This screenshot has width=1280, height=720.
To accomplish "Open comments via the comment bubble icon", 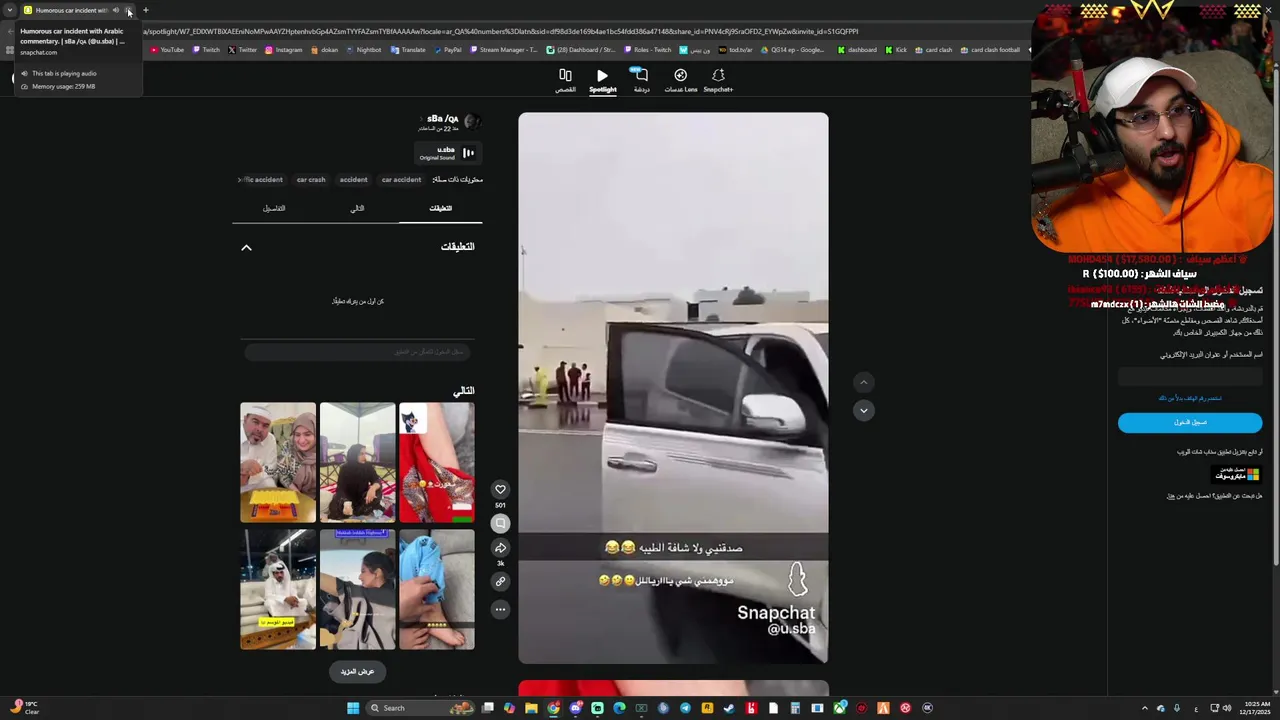I will [x=500, y=523].
